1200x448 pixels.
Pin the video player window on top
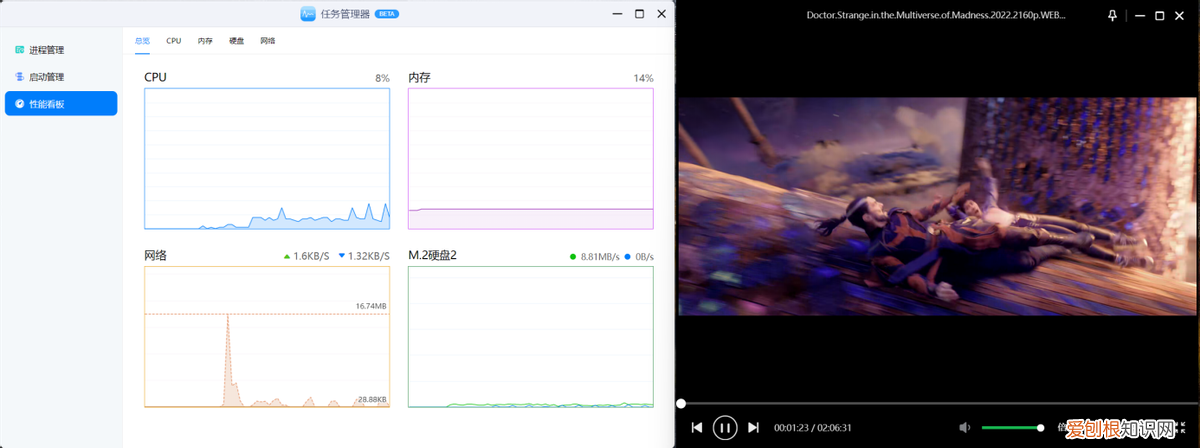1112,15
